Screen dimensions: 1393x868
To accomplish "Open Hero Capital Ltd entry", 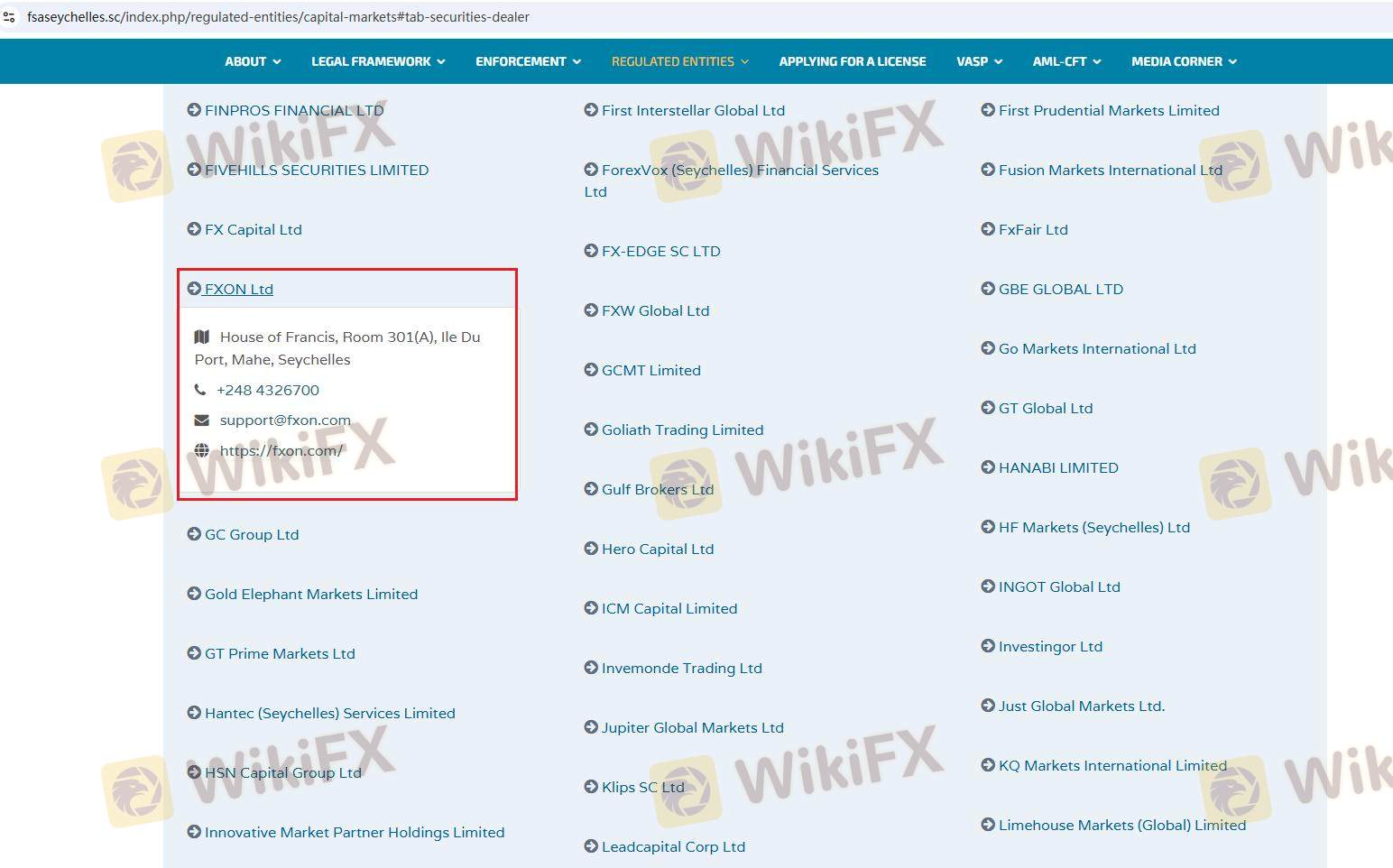I will click(x=649, y=549).
